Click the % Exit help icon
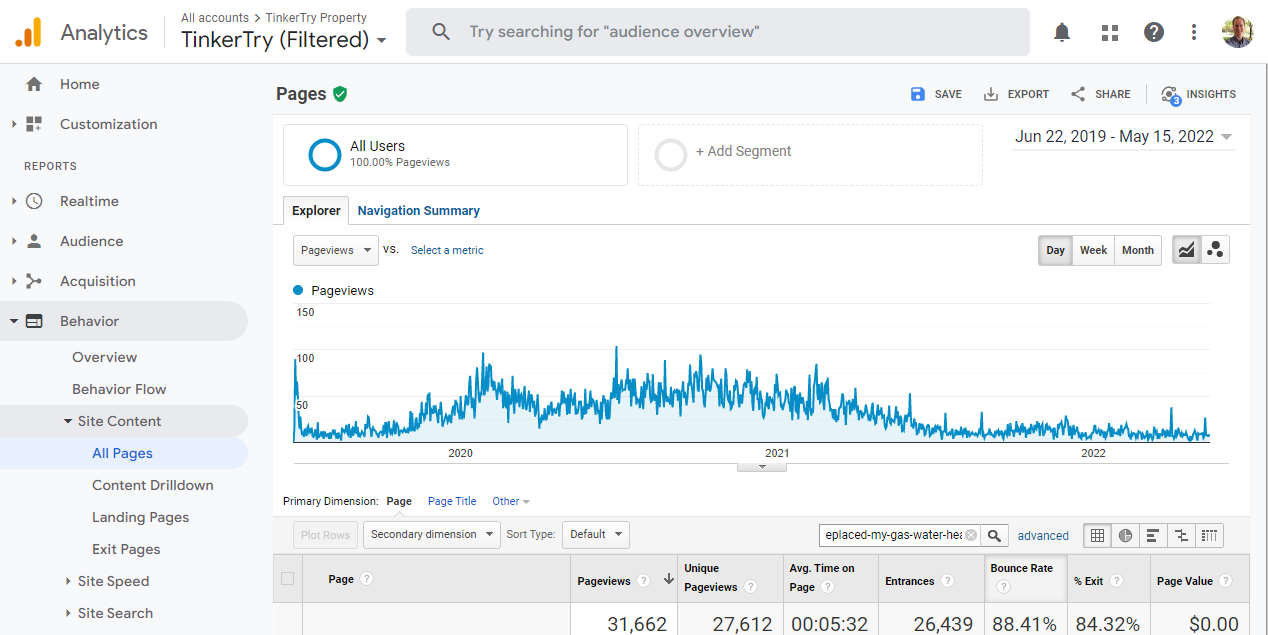This screenshot has height=635, width=1268. [1117, 581]
